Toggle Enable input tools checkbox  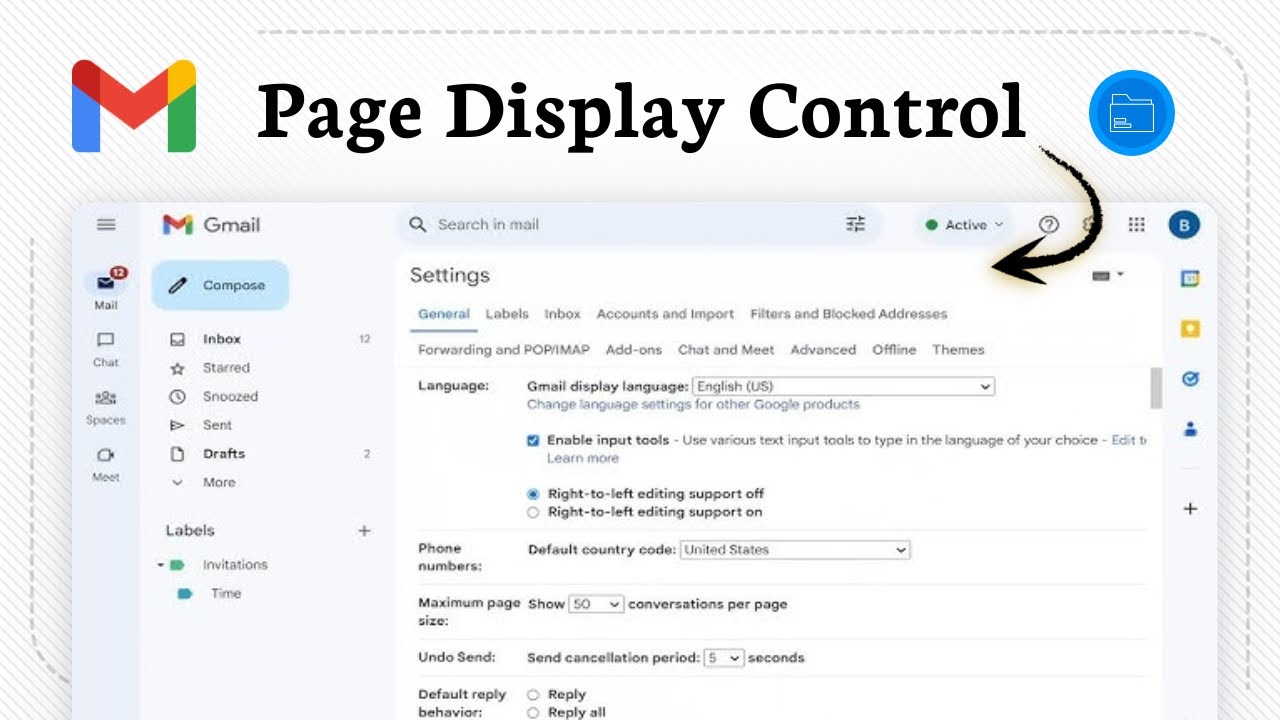(533, 440)
